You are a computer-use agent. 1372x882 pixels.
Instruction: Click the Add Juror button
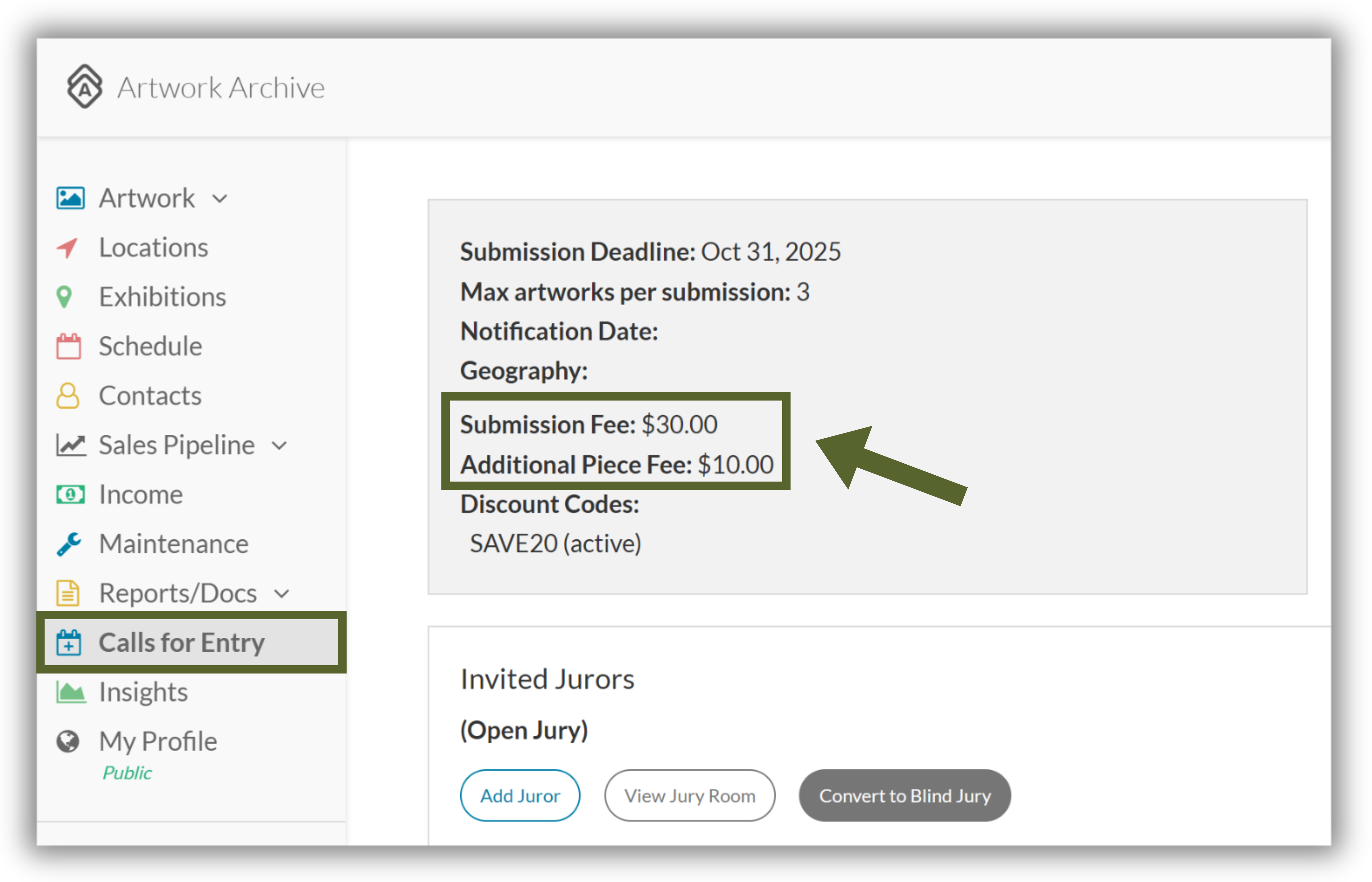pos(520,795)
